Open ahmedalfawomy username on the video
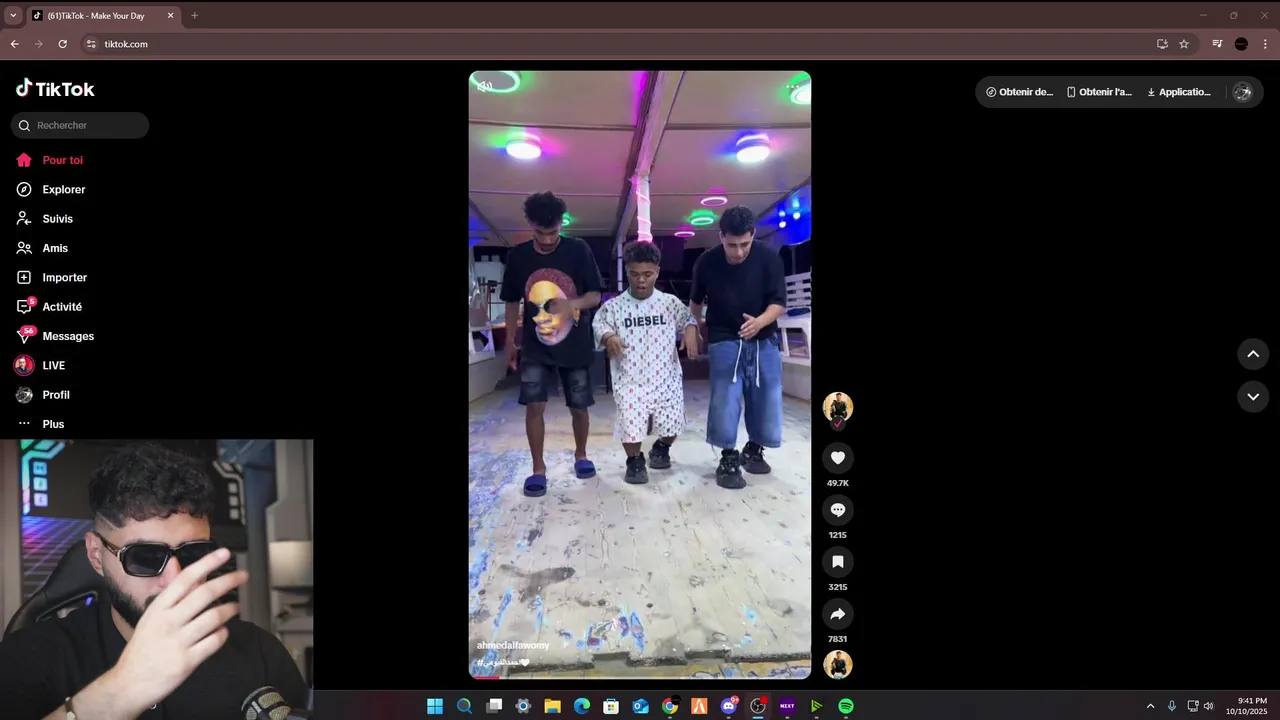 (513, 645)
